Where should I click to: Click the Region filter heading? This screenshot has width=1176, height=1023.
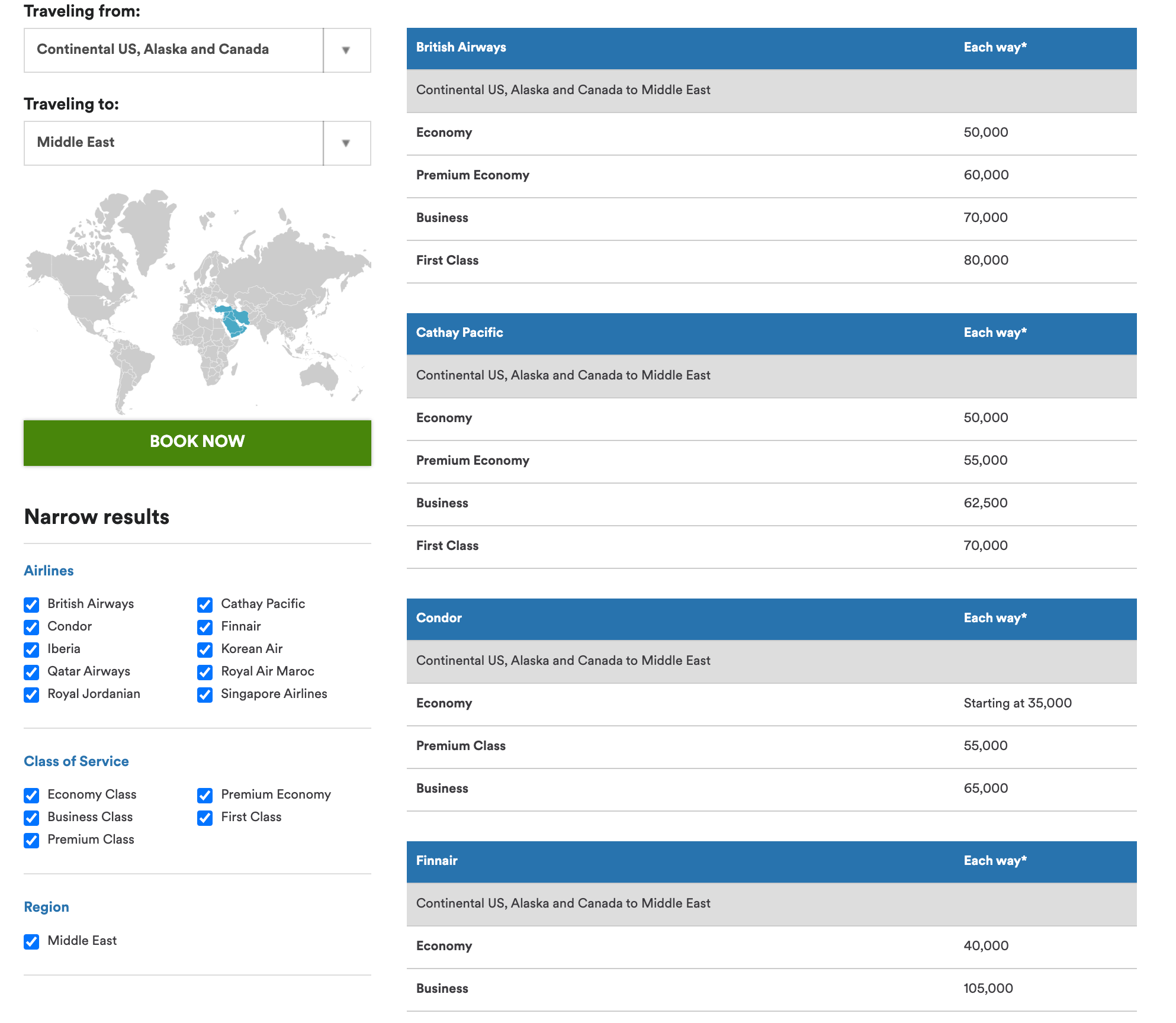click(x=46, y=907)
